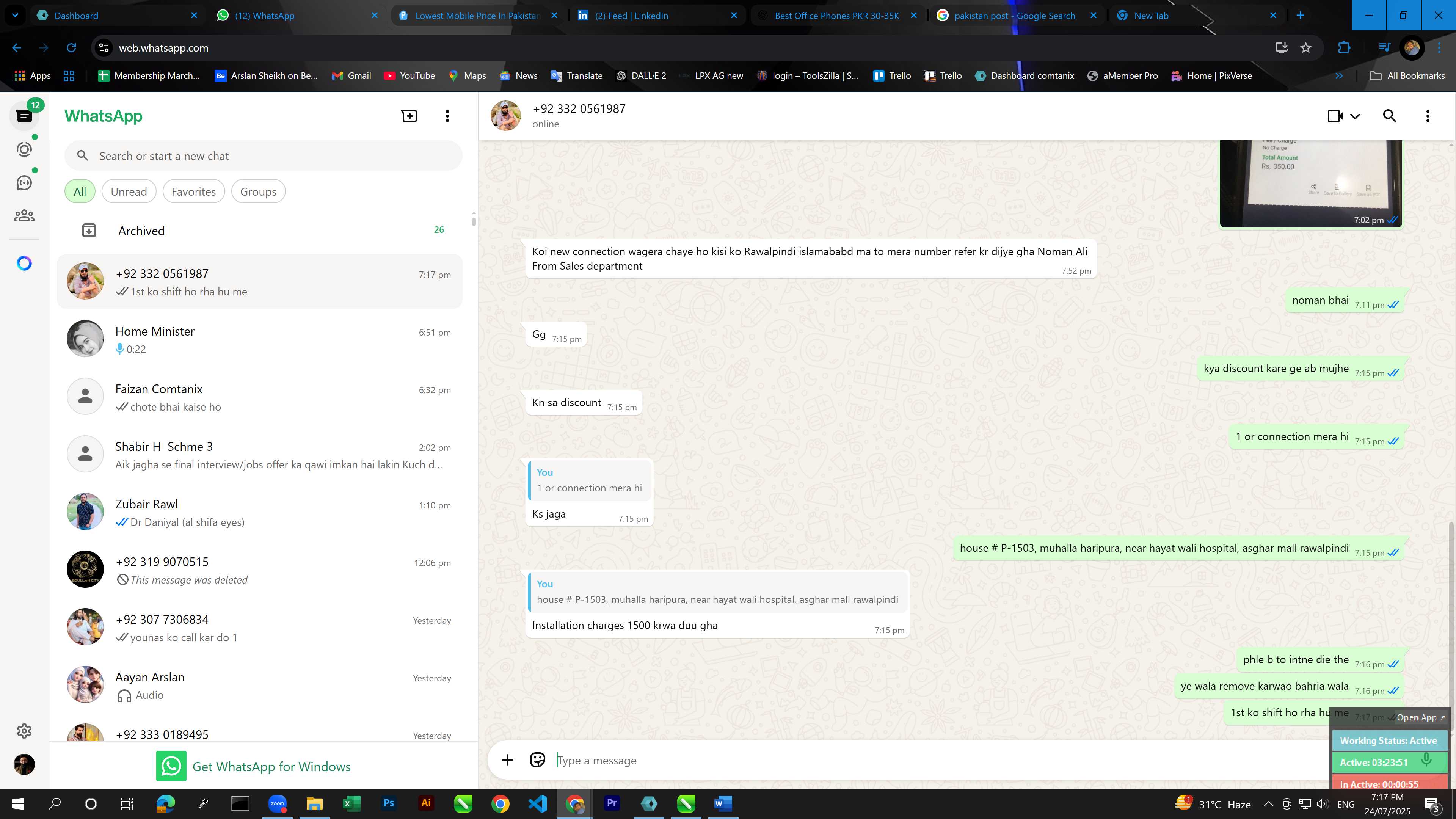Viewport: 1456px width, 819px height.
Task: Go back with browser back arrow
Action: 17,48
